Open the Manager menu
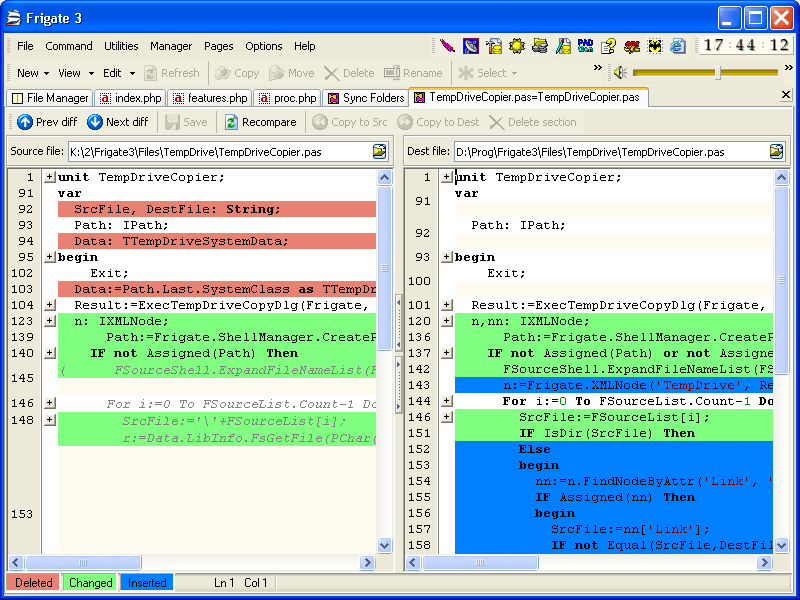The height and width of the screenshot is (600, 800). (171, 46)
